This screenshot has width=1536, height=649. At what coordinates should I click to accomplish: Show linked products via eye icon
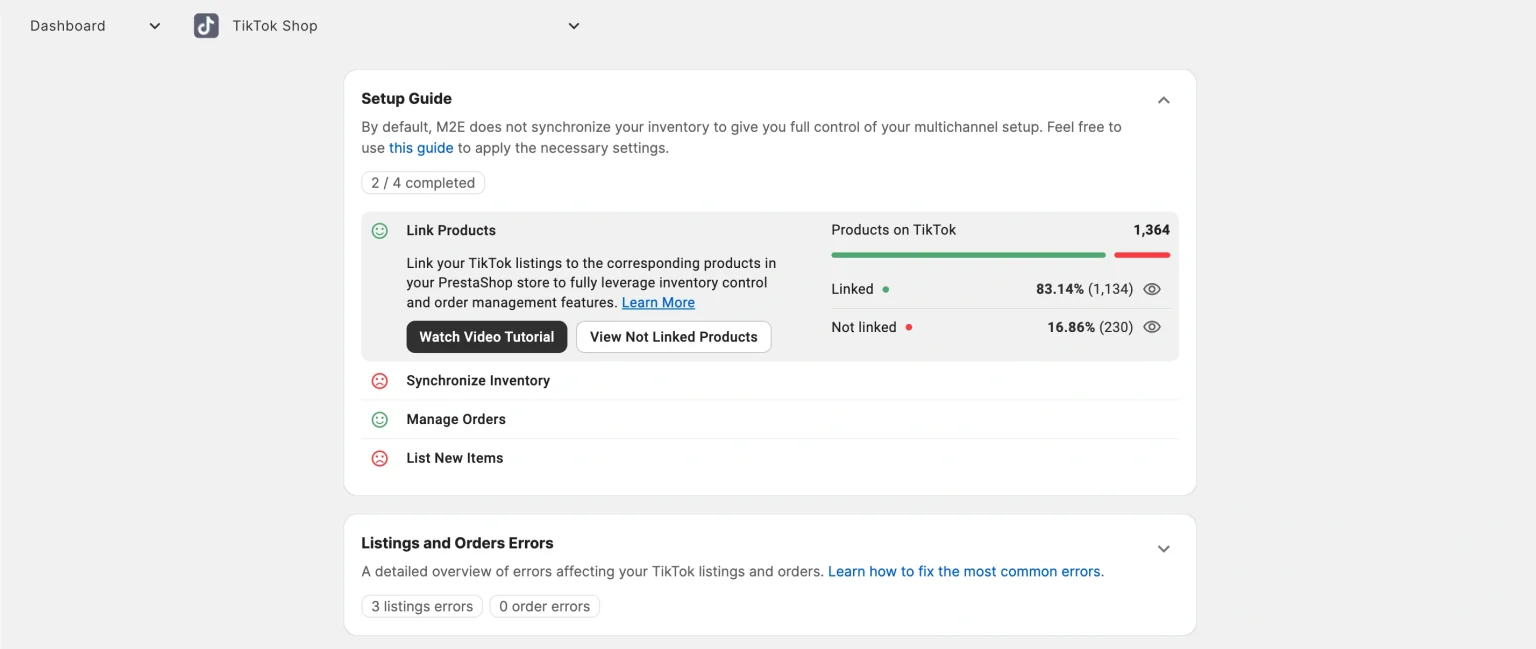click(x=1152, y=289)
